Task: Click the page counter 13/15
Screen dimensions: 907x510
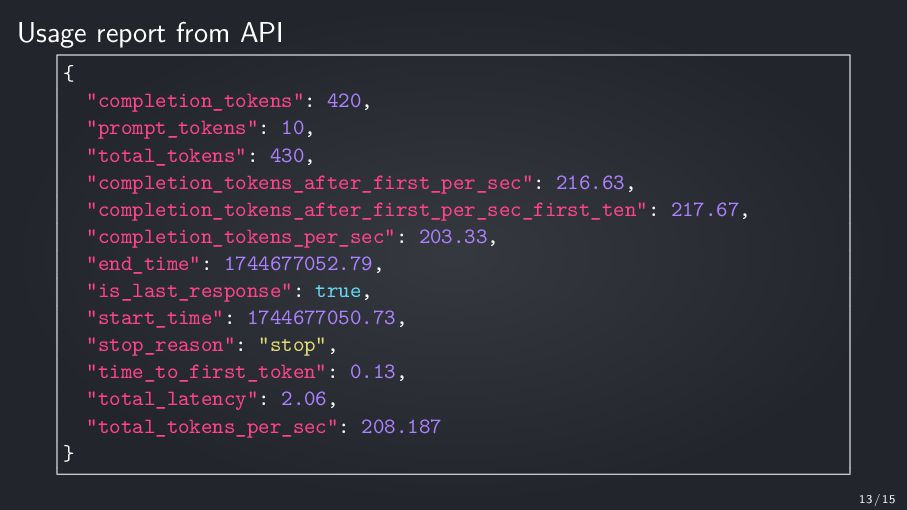Action: click(x=877, y=499)
